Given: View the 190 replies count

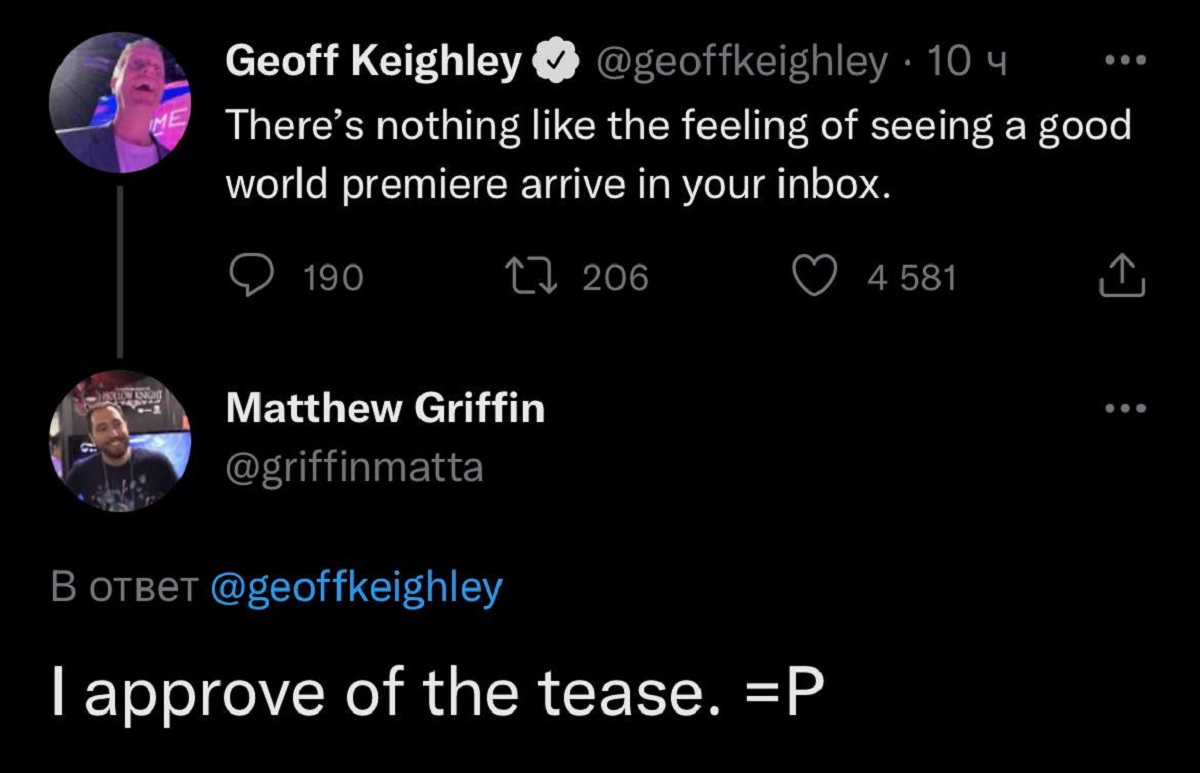Looking at the screenshot, I should pos(332,277).
